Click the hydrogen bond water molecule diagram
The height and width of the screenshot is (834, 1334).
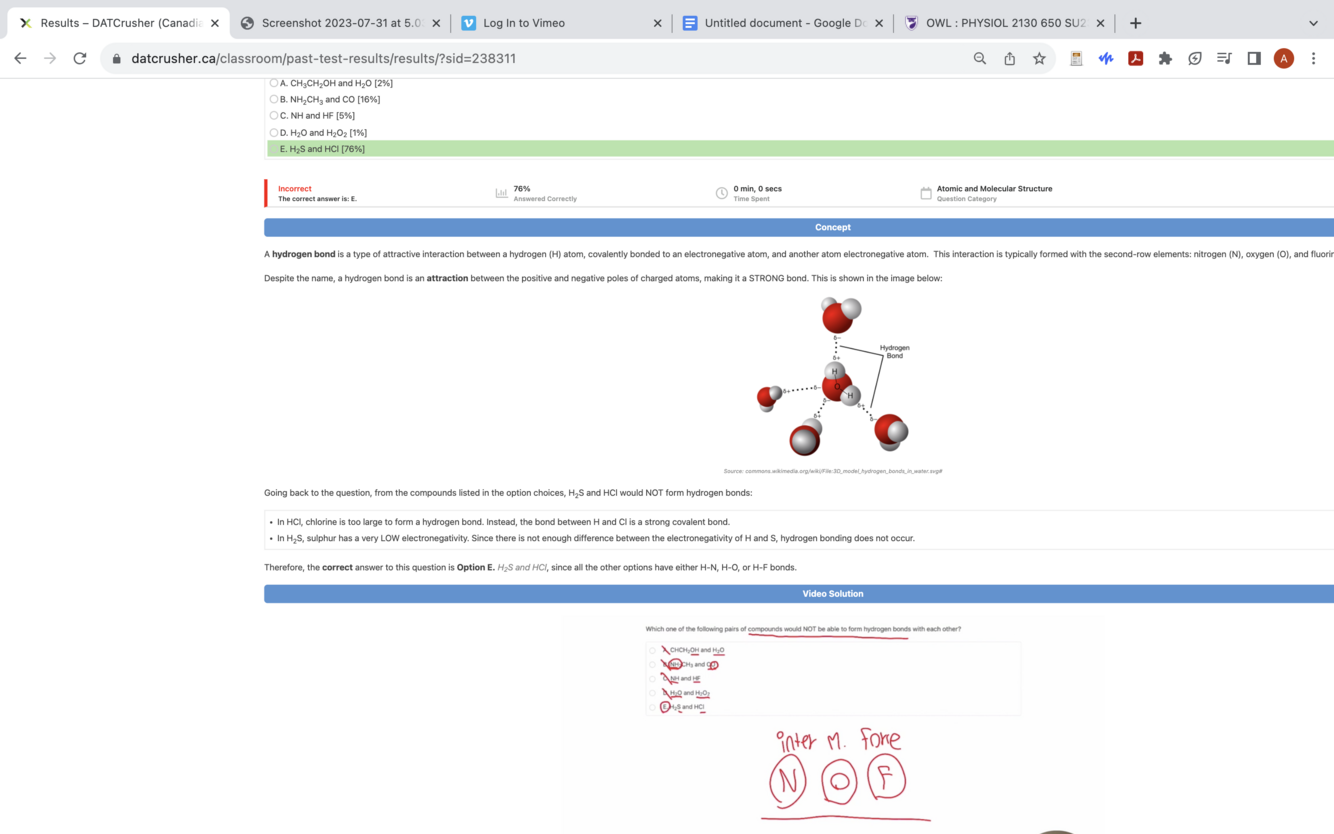[x=833, y=376]
